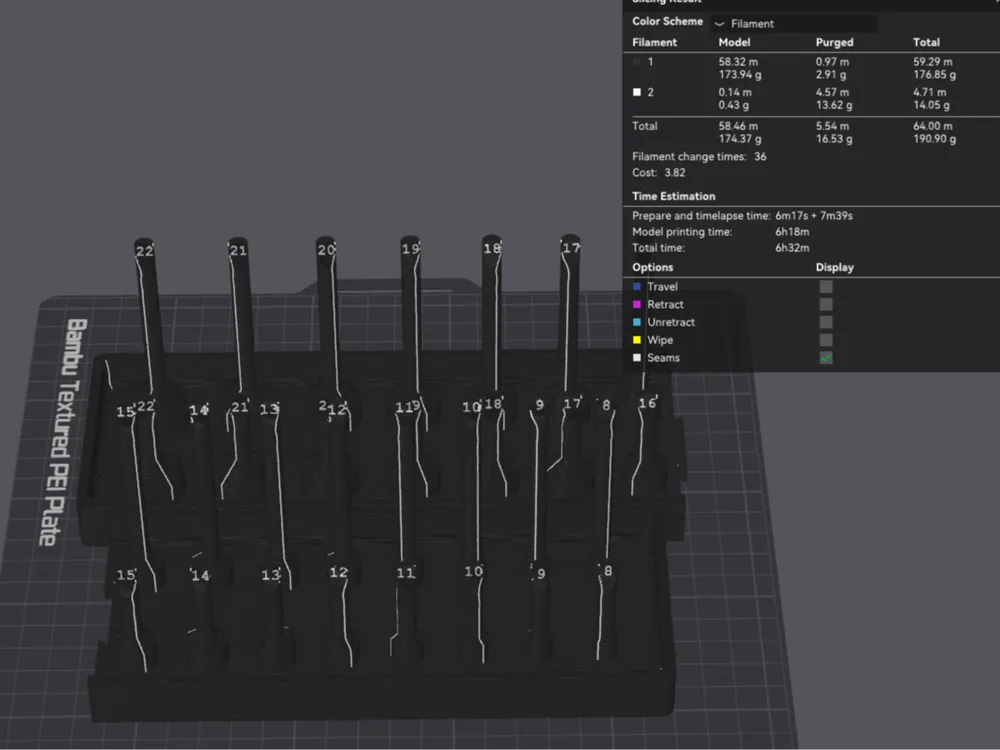Toggle the Travel display checkbox
Screen dimensions: 1000x750
(826, 287)
